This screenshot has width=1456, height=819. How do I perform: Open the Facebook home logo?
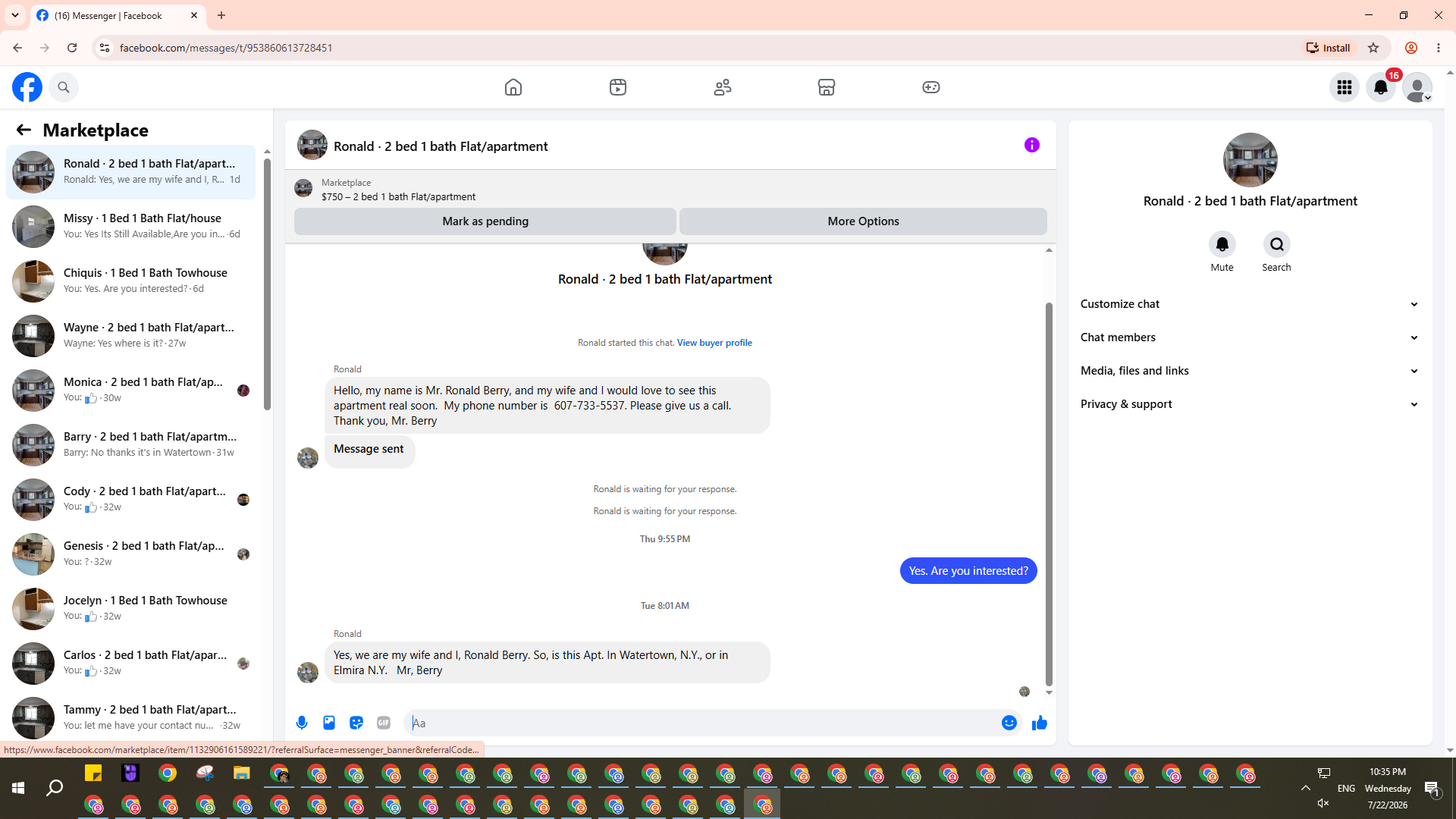(27, 87)
